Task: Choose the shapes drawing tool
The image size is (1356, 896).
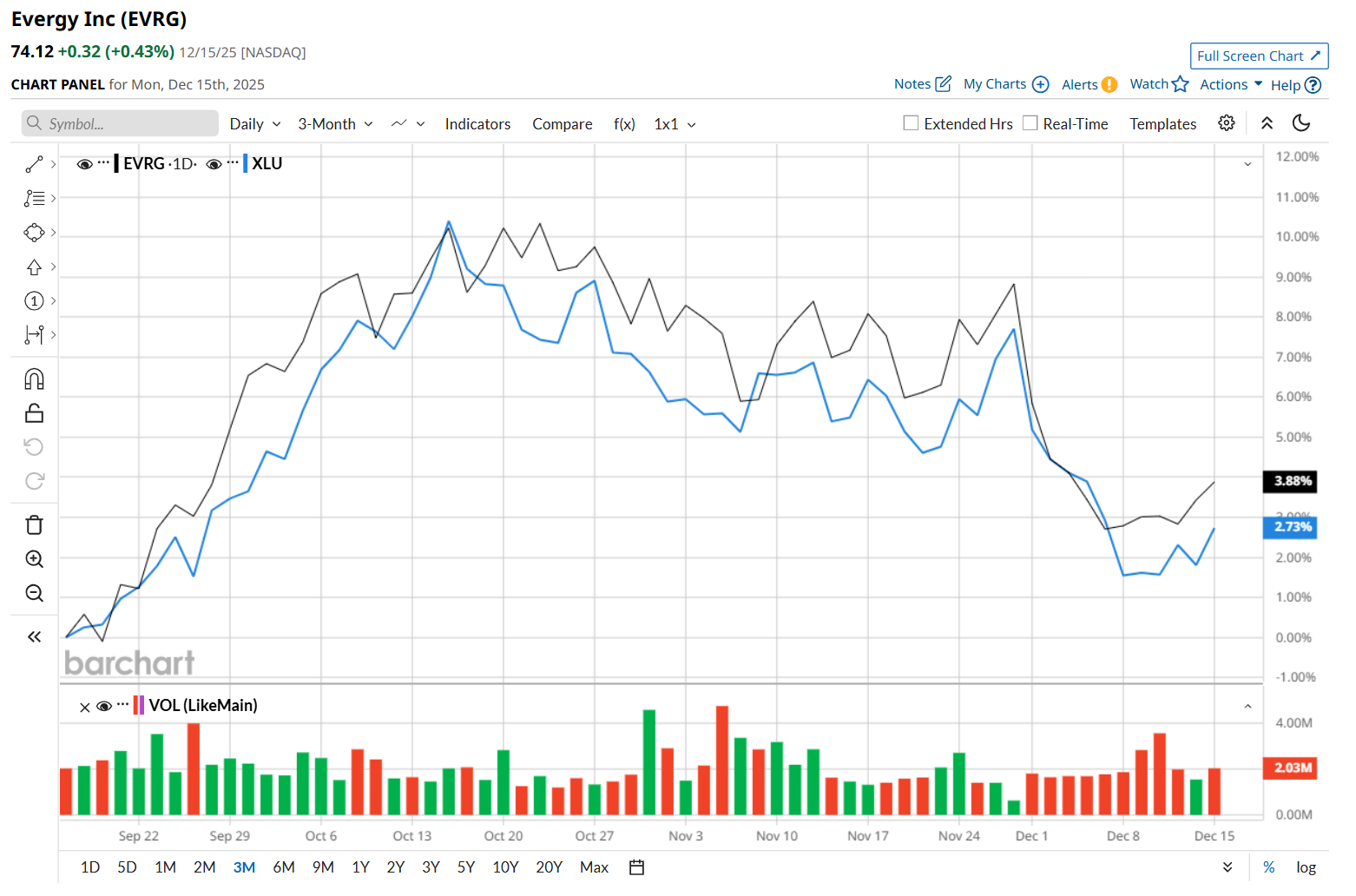Action: (34, 233)
